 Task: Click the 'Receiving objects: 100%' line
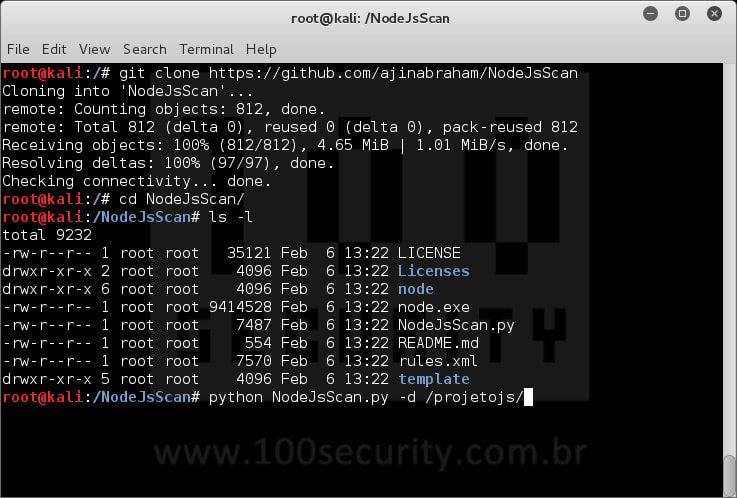pyautogui.click(x=285, y=145)
